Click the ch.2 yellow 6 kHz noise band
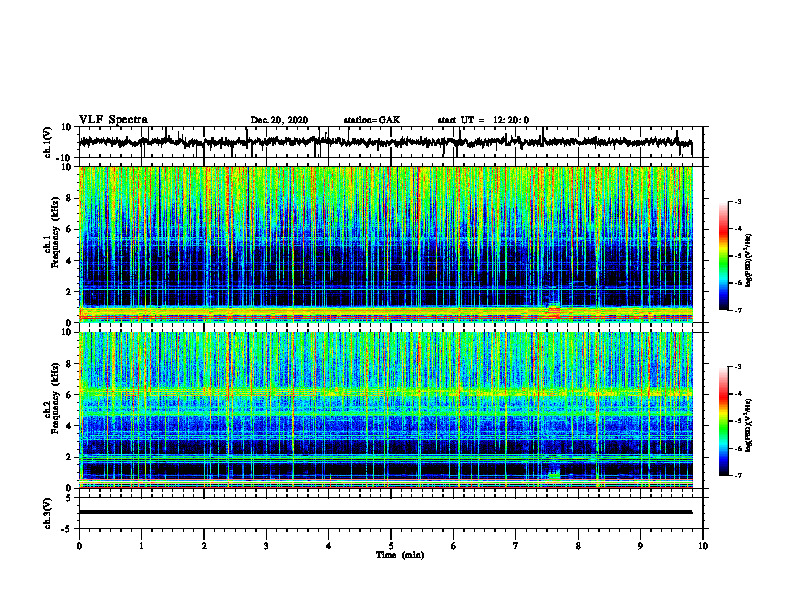The height and width of the screenshot is (612, 792). tap(385, 392)
